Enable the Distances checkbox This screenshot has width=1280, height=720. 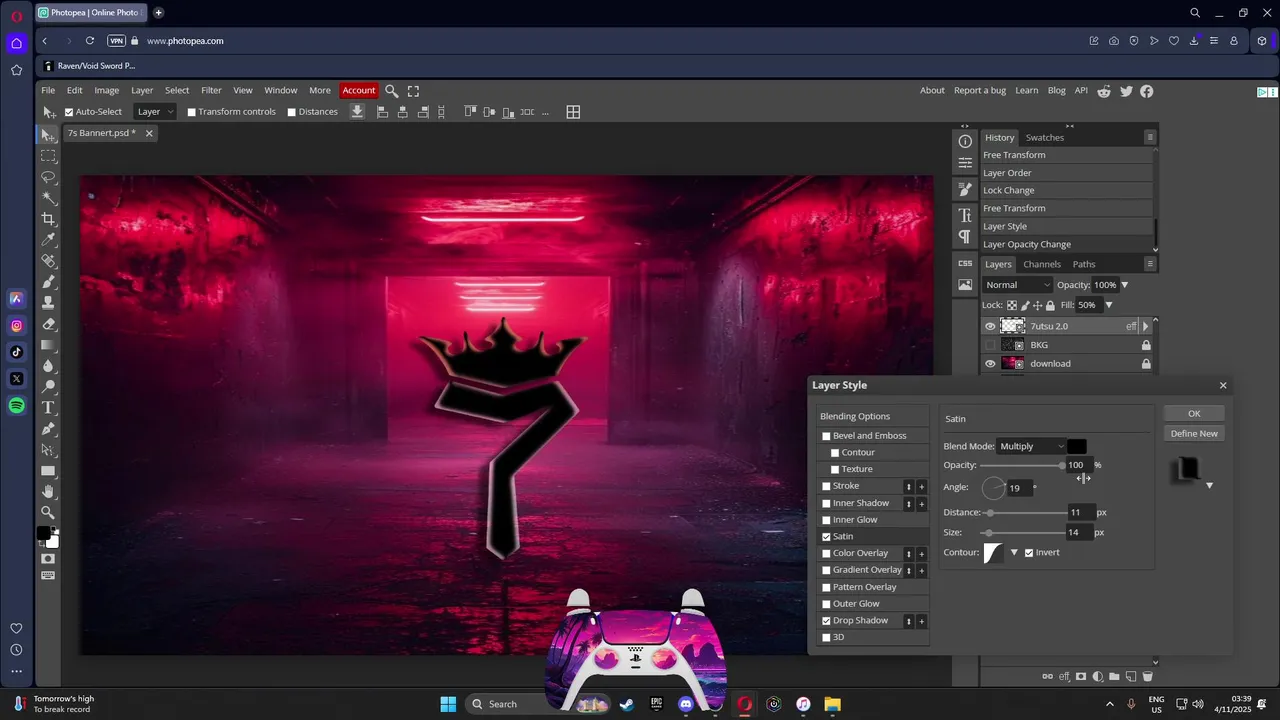(x=292, y=112)
